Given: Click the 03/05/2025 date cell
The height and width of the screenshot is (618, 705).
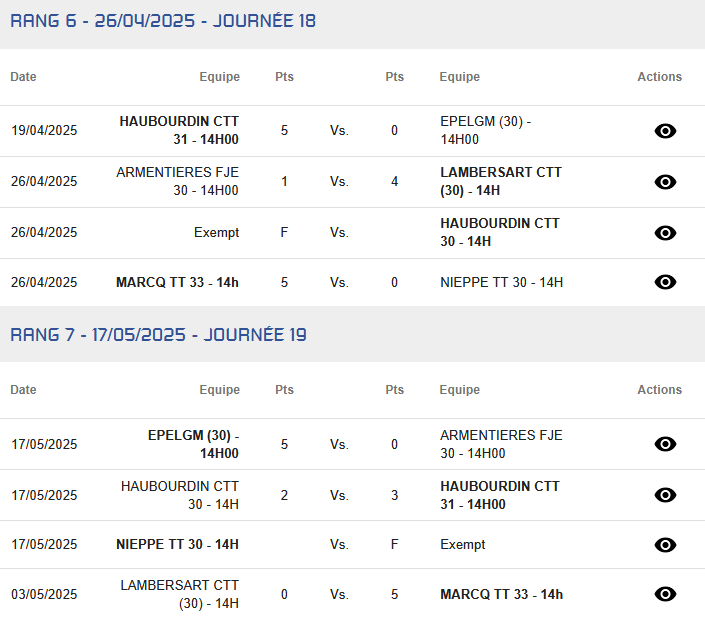Looking at the screenshot, I should pyautogui.click(x=44, y=594).
